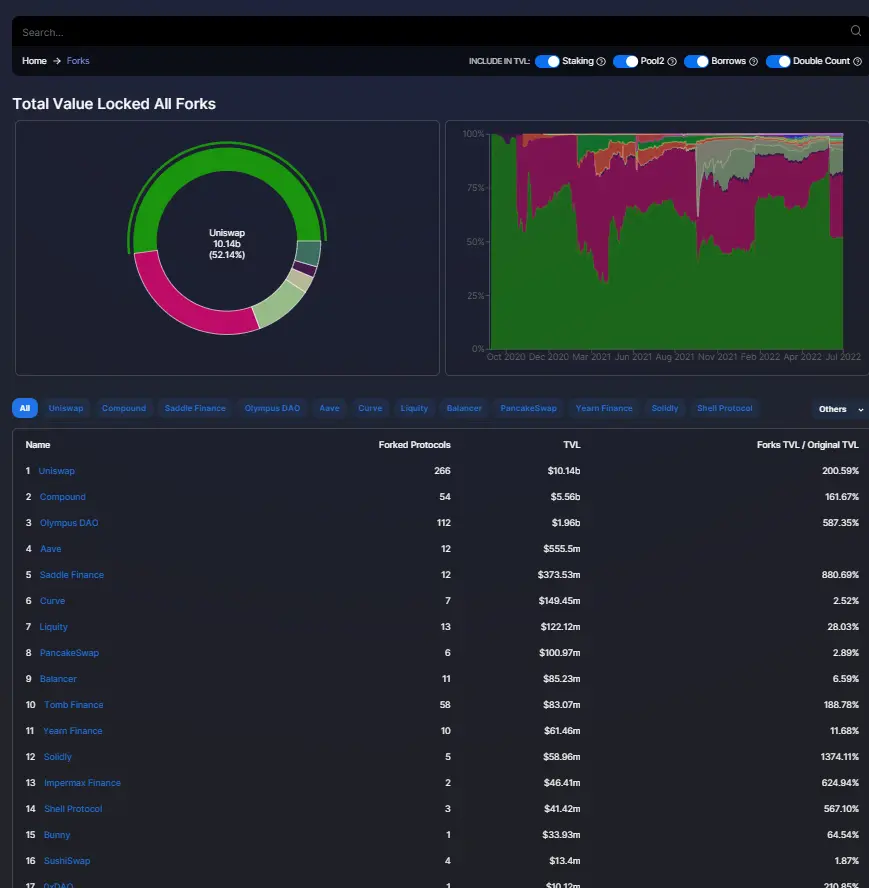
Task: Select the Yearn Finance filter tab
Action: point(604,408)
